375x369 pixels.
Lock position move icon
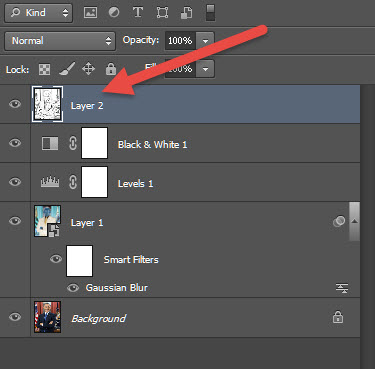click(88, 69)
